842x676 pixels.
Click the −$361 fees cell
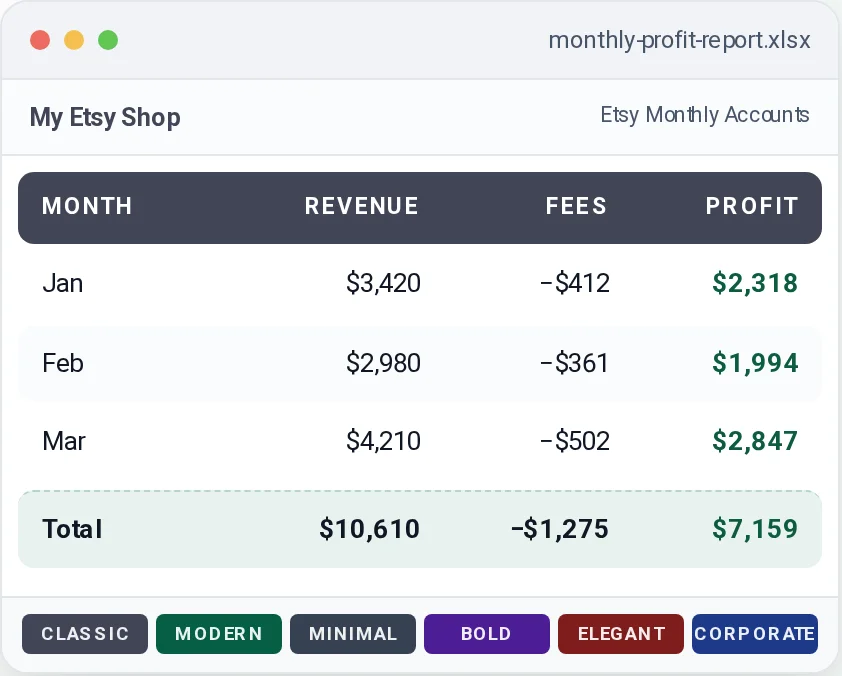[x=575, y=363]
